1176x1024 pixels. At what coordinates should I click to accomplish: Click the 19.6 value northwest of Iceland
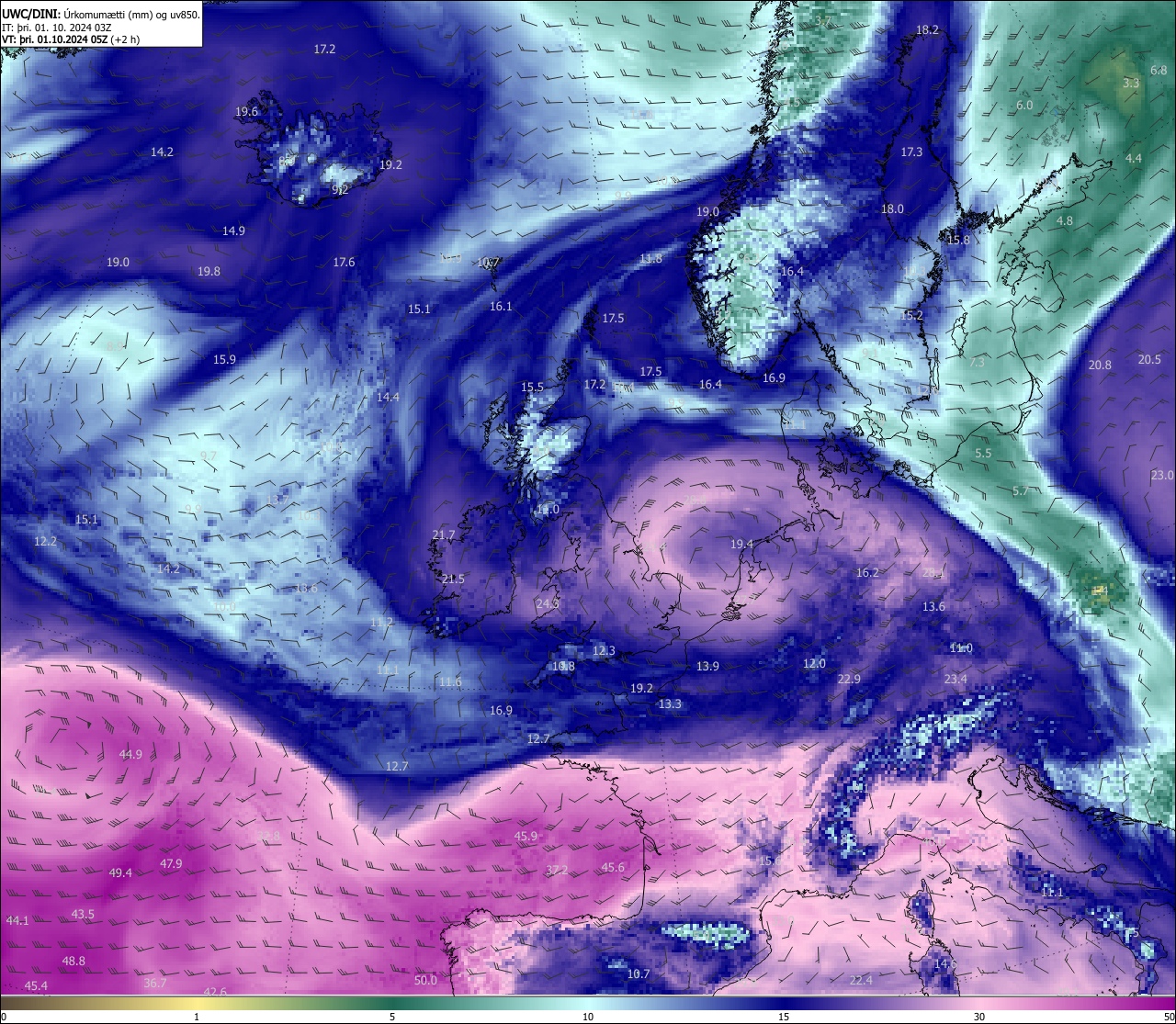[x=246, y=111]
